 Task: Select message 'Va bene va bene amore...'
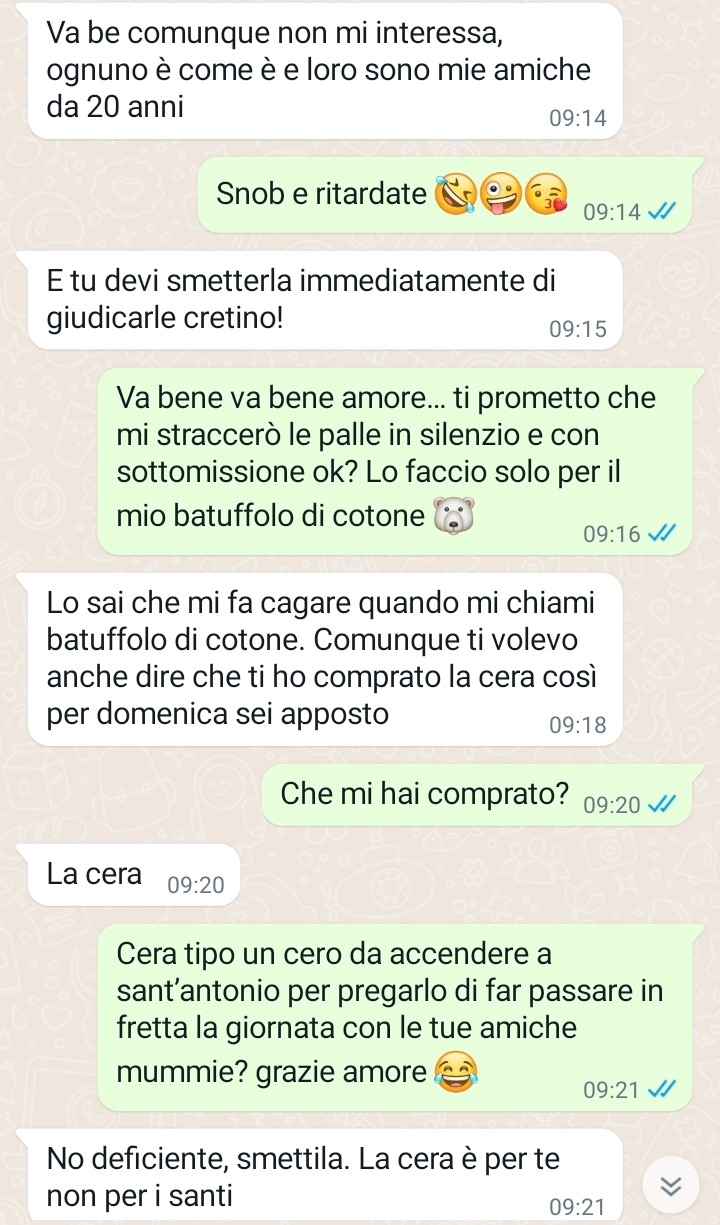click(x=394, y=461)
